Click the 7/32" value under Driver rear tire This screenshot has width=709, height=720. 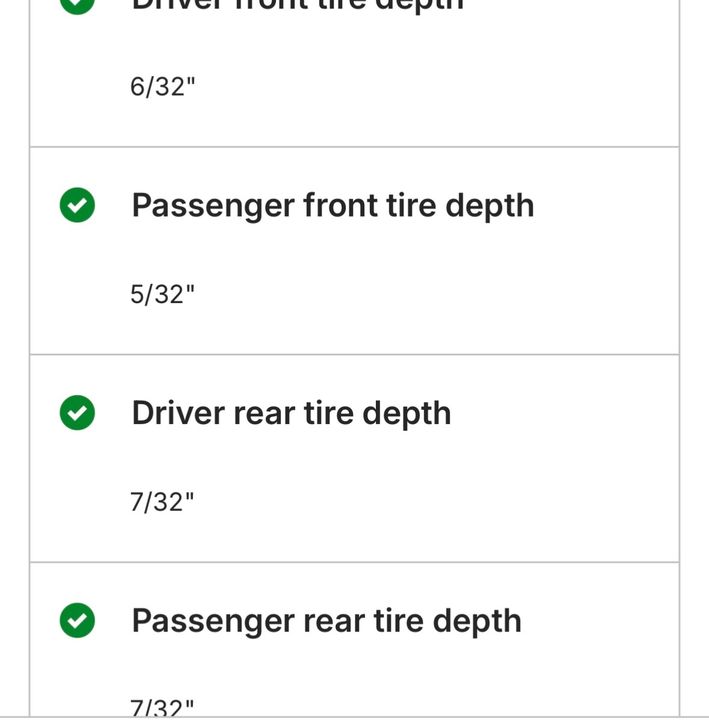[162, 502]
